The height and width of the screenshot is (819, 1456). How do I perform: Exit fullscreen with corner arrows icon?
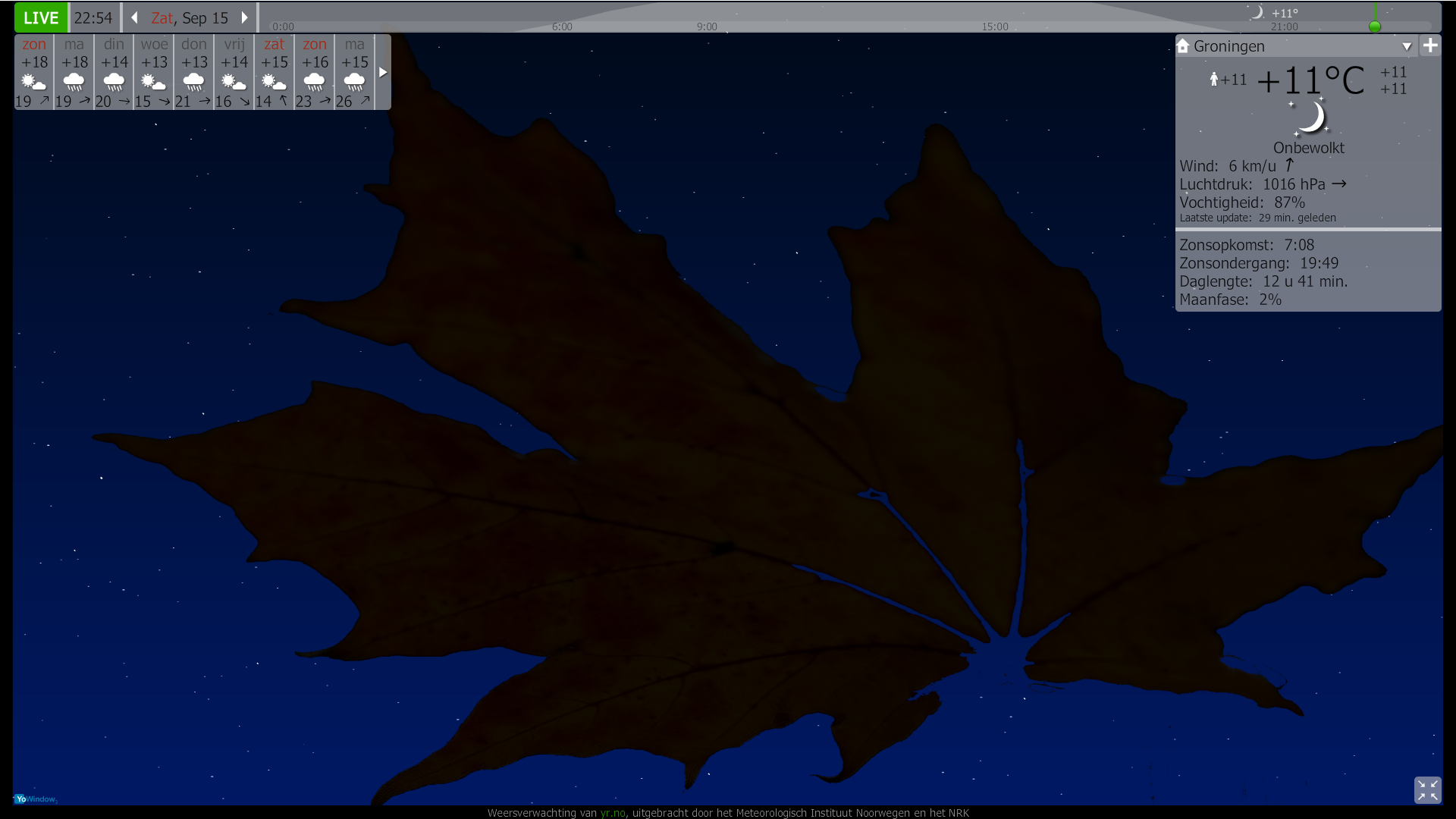pyautogui.click(x=1427, y=790)
